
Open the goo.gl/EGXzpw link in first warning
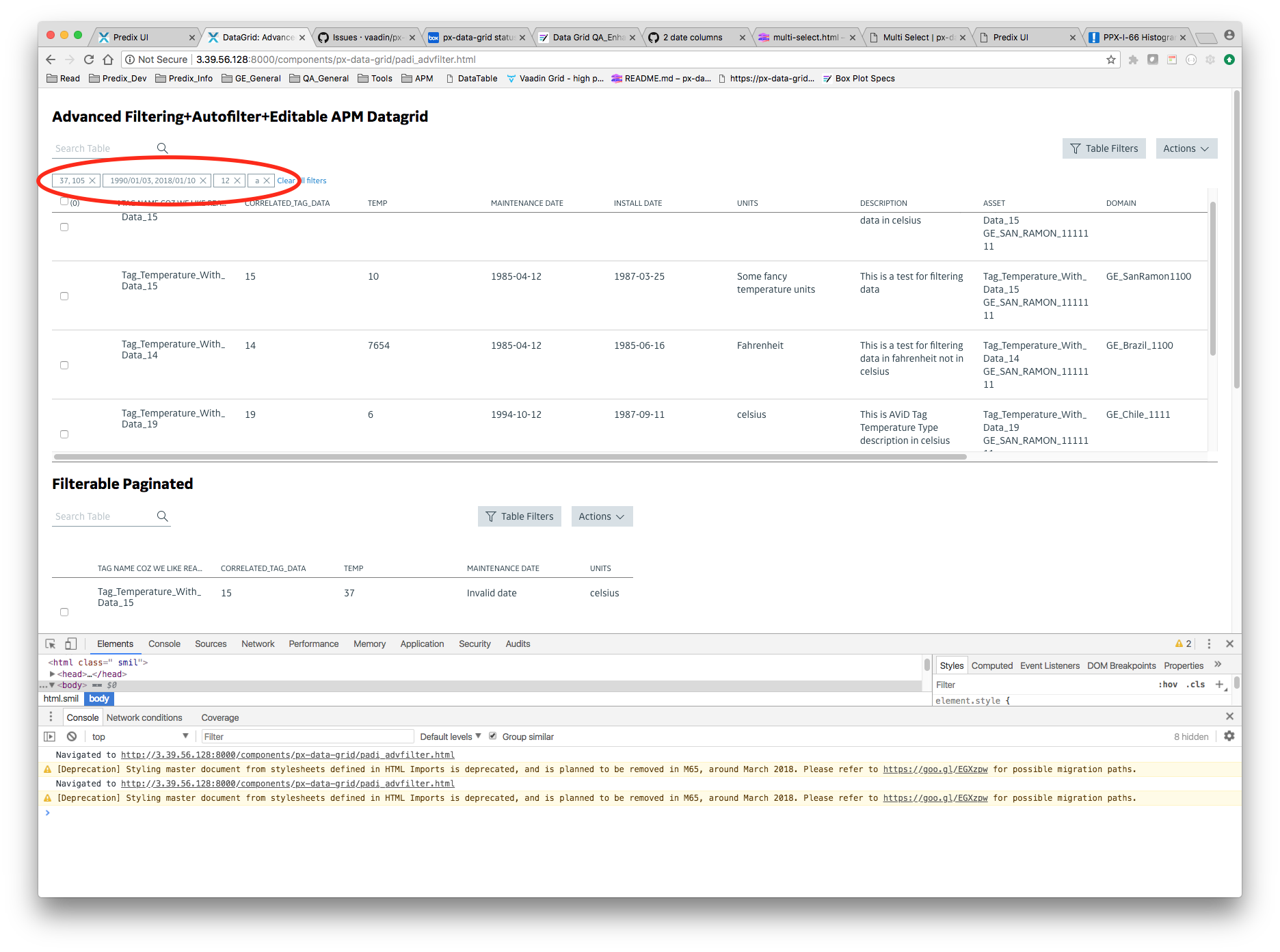click(x=935, y=769)
